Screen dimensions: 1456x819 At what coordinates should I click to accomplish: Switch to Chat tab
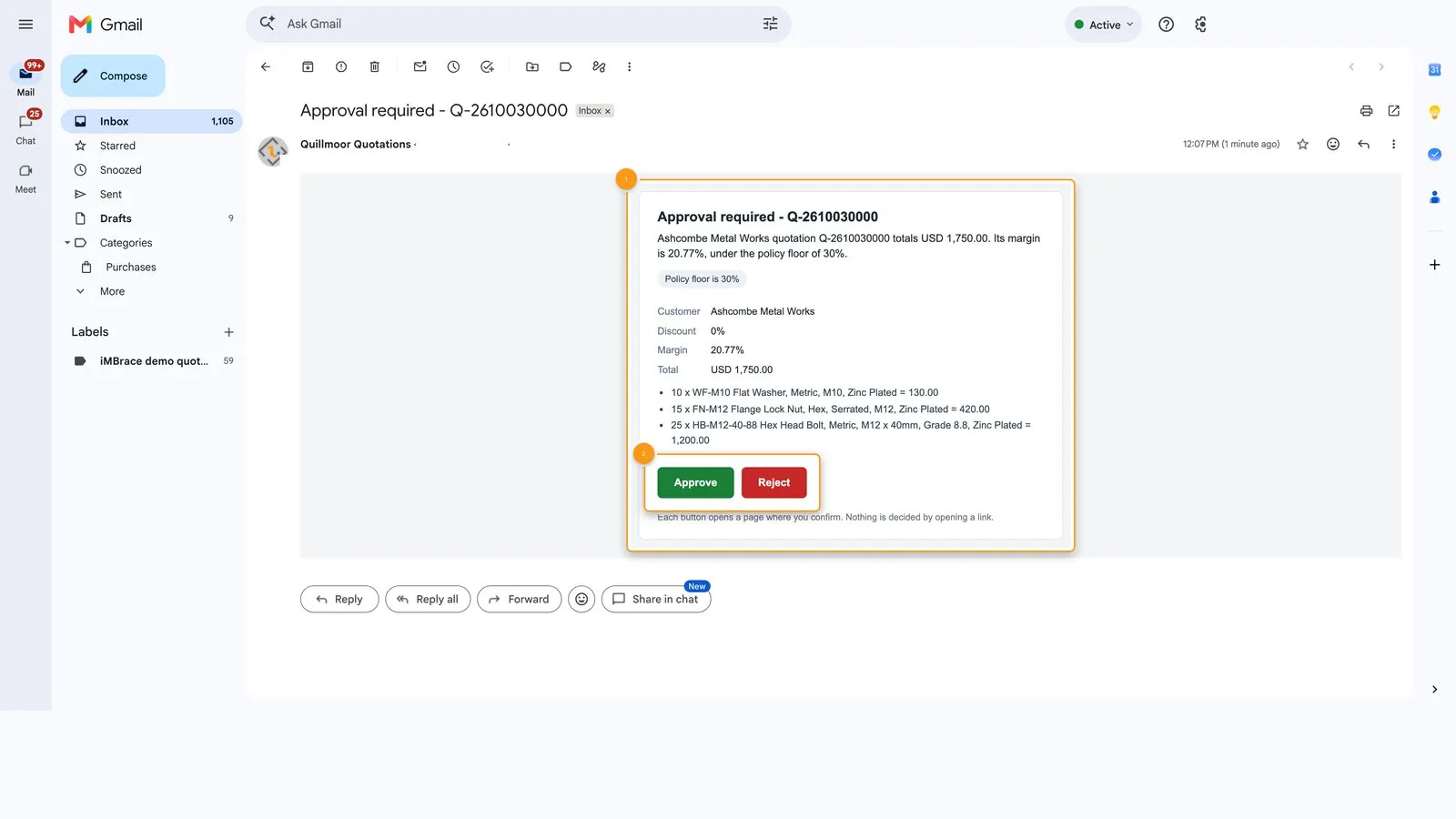click(25, 128)
